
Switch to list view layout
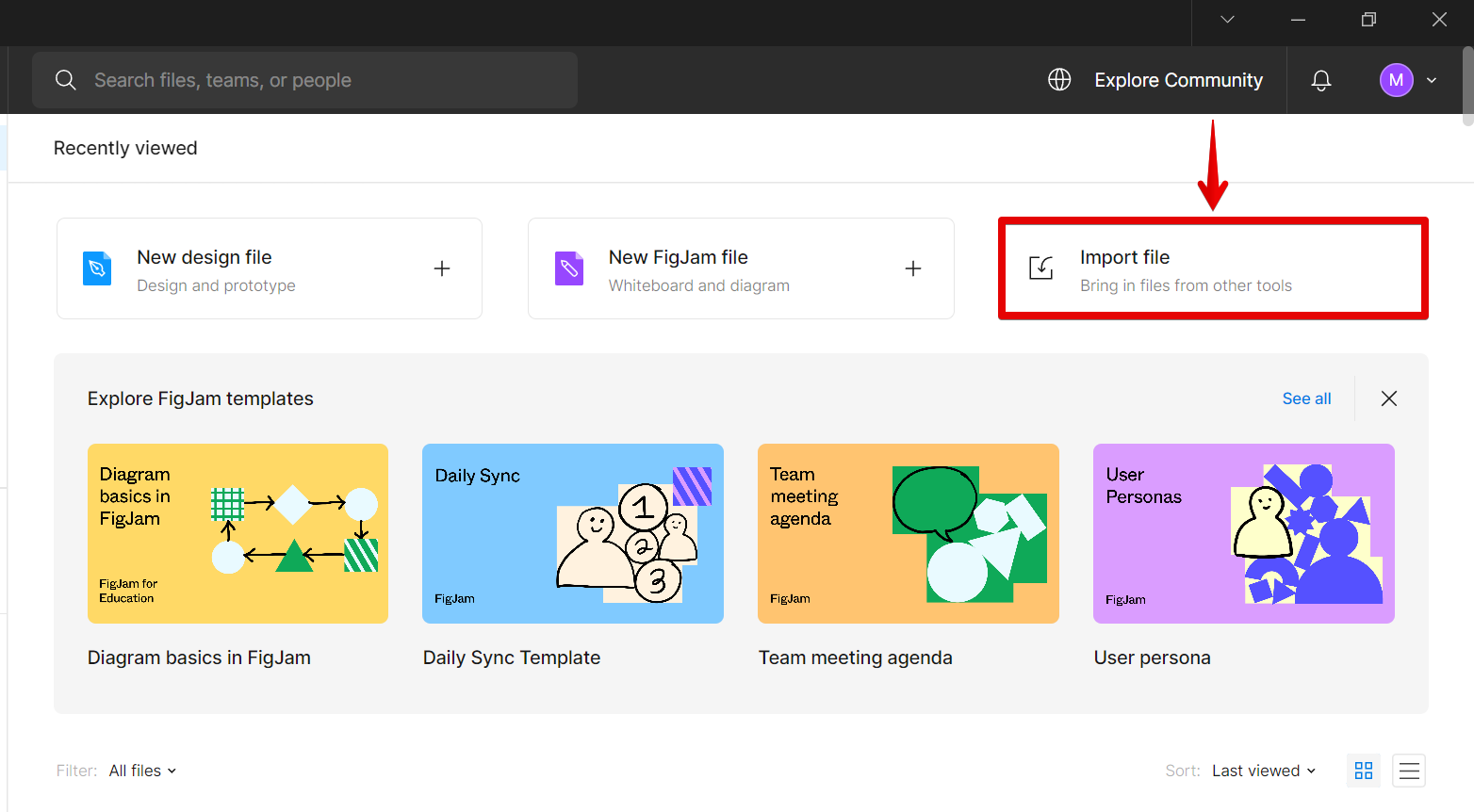pyautogui.click(x=1409, y=771)
